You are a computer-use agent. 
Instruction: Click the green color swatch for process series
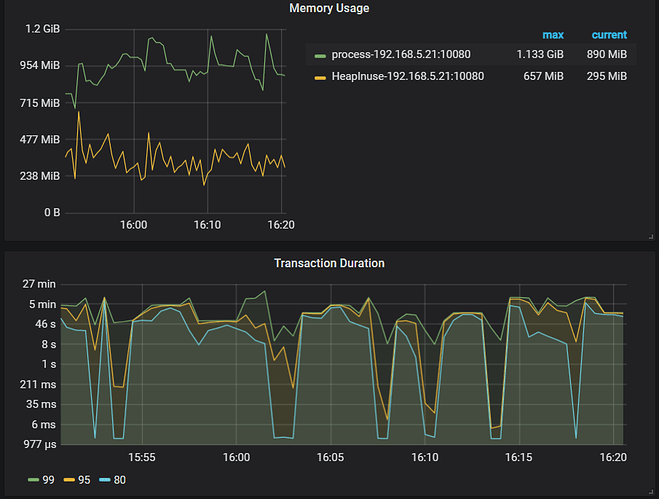click(320, 55)
